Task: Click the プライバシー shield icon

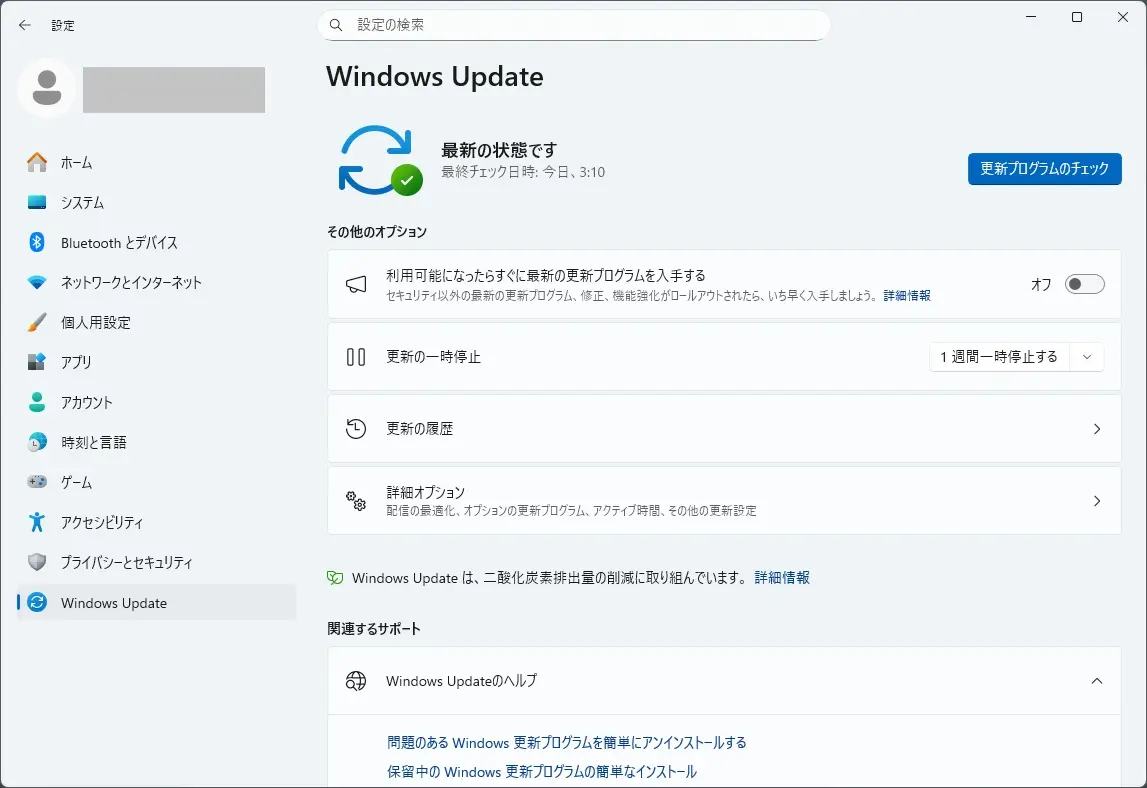Action: point(37,562)
